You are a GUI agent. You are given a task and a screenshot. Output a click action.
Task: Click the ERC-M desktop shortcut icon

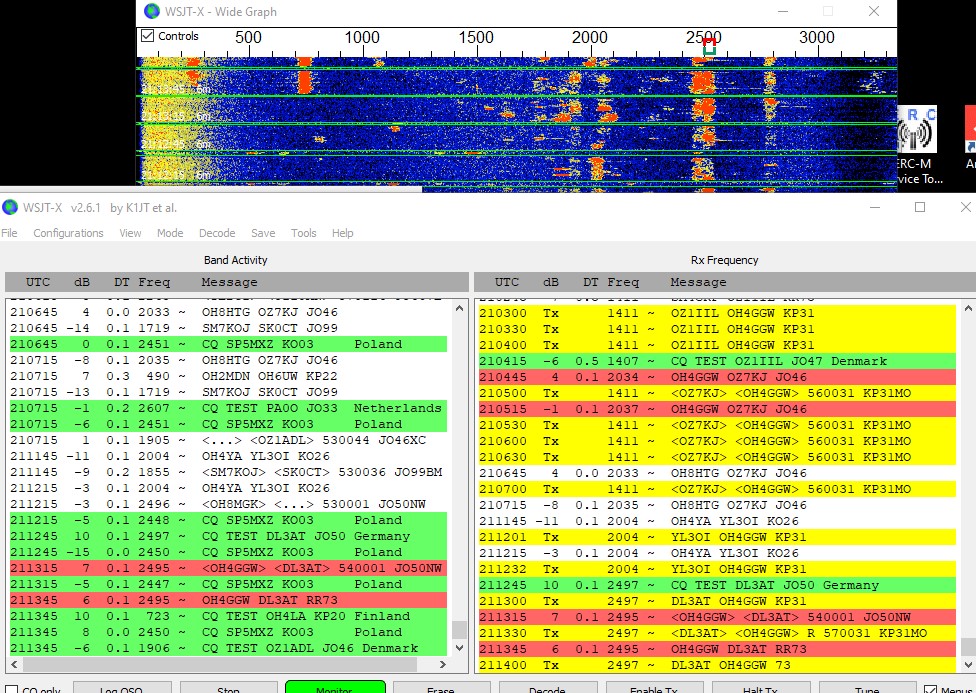click(x=917, y=131)
